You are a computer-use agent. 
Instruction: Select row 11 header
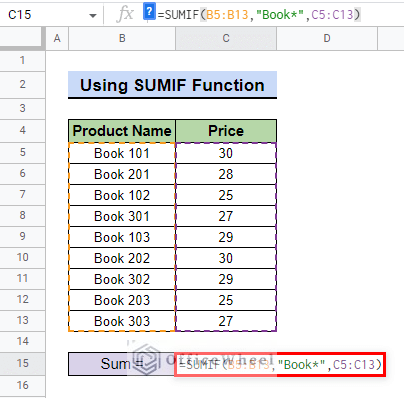[x=22, y=279]
